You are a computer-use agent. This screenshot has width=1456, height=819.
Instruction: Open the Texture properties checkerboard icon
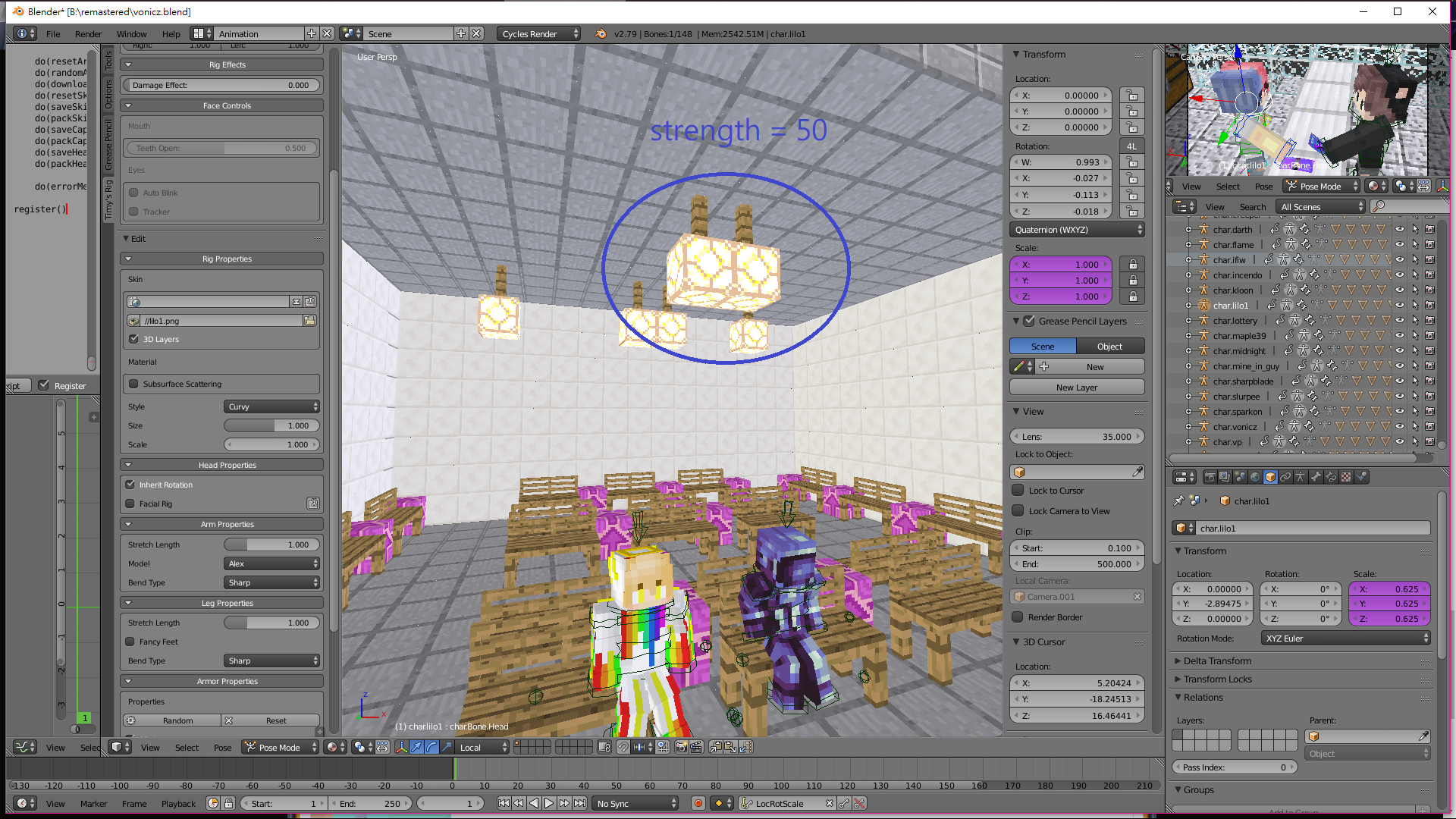pos(1346,477)
